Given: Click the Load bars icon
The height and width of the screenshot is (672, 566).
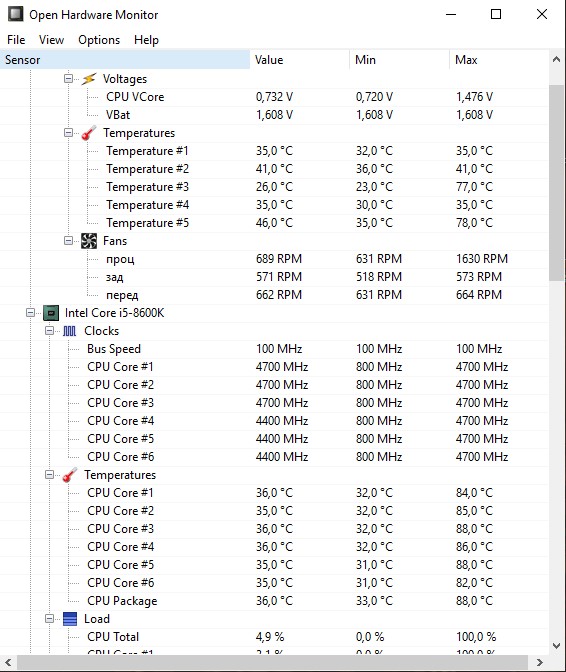Looking at the screenshot, I should pyautogui.click(x=70, y=619).
